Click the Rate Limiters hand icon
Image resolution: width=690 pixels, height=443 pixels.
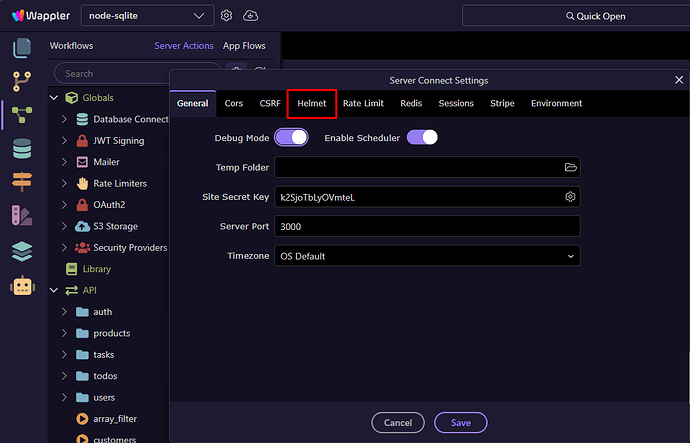[82, 183]
